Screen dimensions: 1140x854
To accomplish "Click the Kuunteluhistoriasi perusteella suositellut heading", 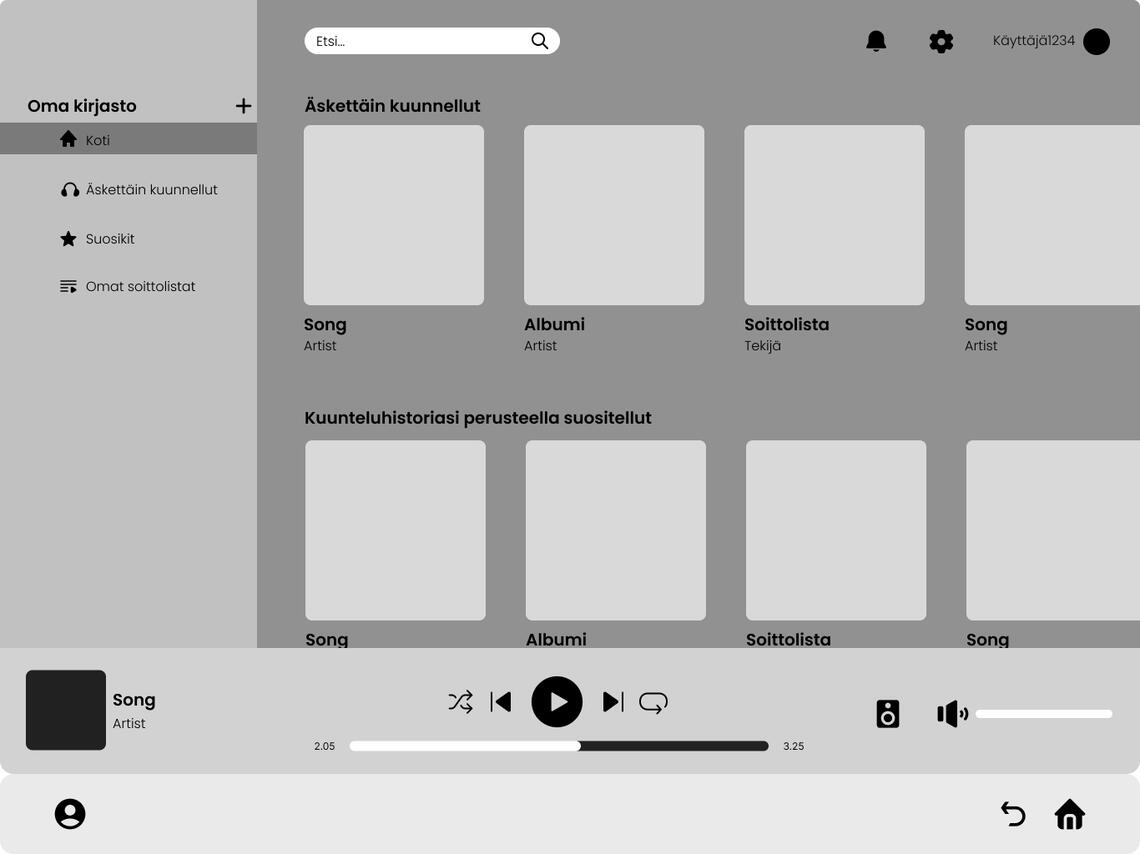I will [x=478, y=418].
